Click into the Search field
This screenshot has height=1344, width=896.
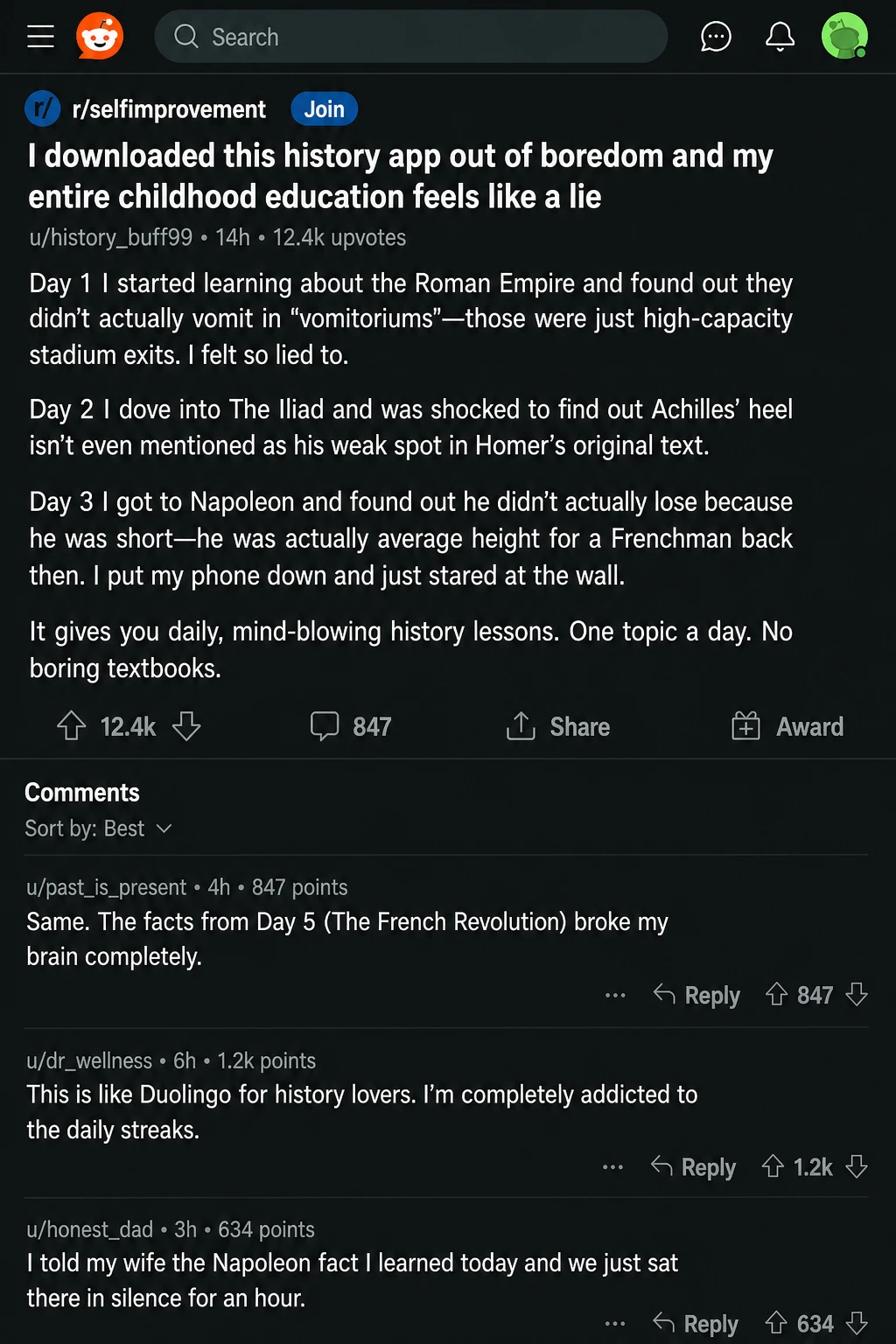pyautogui.click(x=411, y=37)
